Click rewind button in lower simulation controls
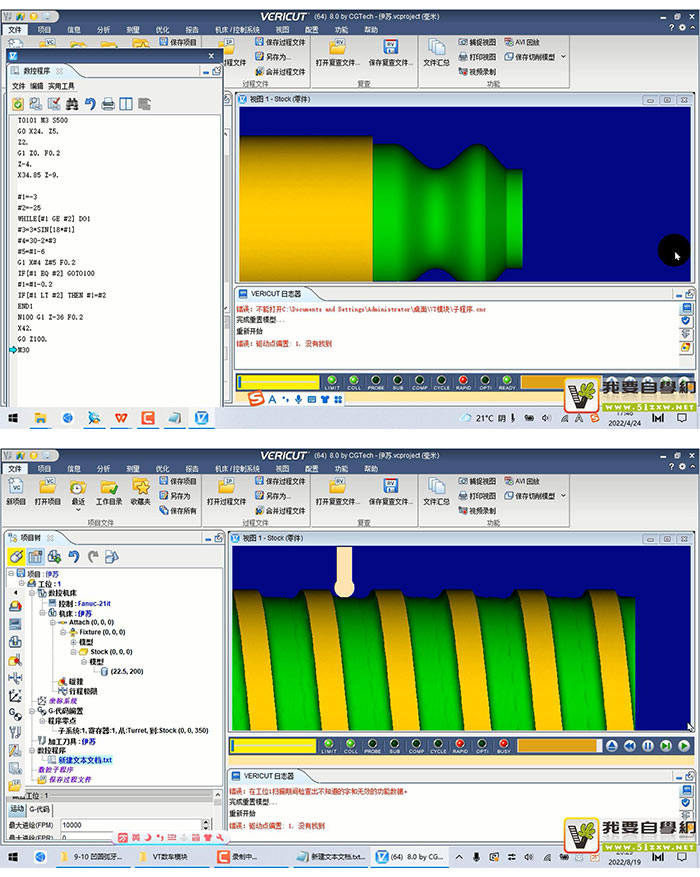Screen dimensions: 700x877 click(630, 746)
